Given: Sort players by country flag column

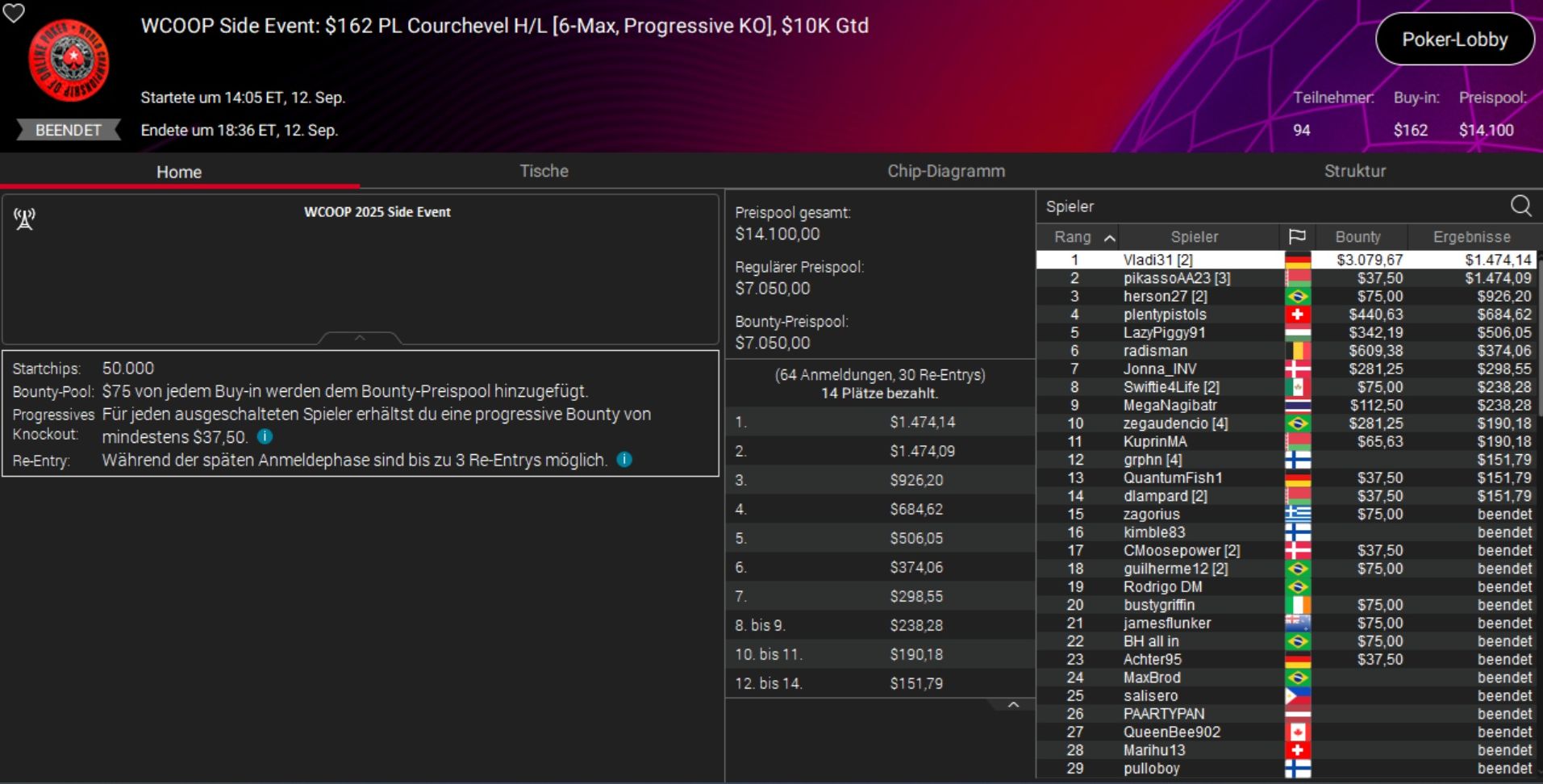Looking at the screenshot, I should (x=1297, y=236).
